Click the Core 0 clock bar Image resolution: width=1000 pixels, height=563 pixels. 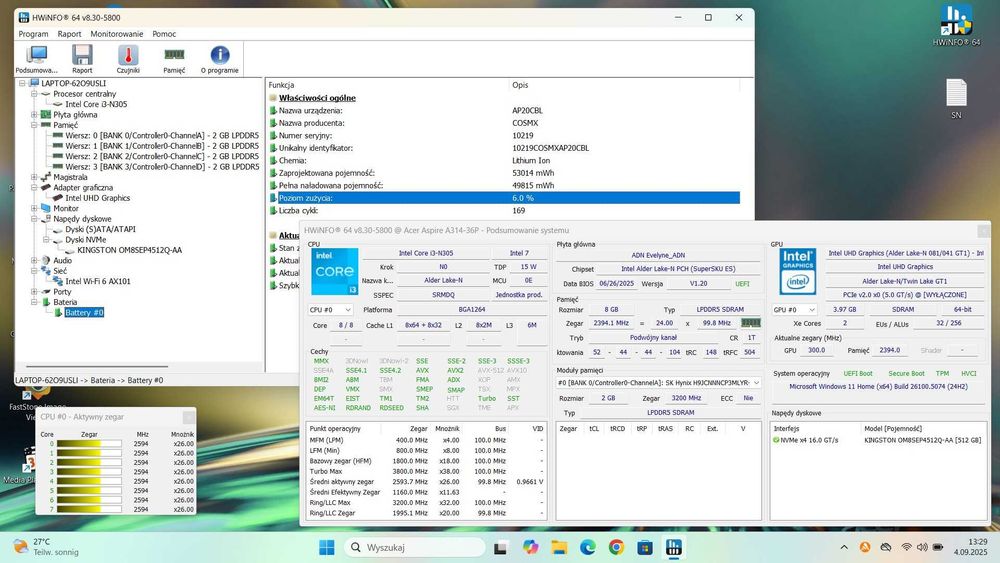pyautogui.click(x=89, y=444)
